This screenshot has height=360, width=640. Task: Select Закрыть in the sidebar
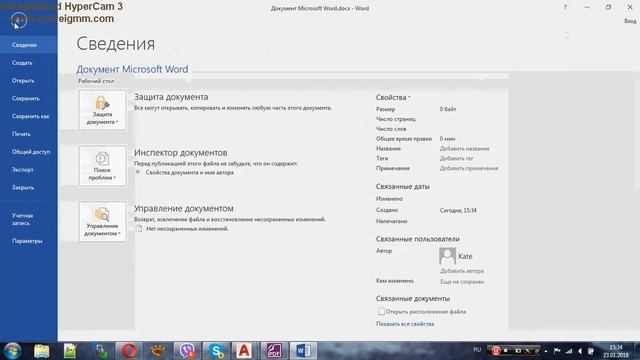coord(29,188)
